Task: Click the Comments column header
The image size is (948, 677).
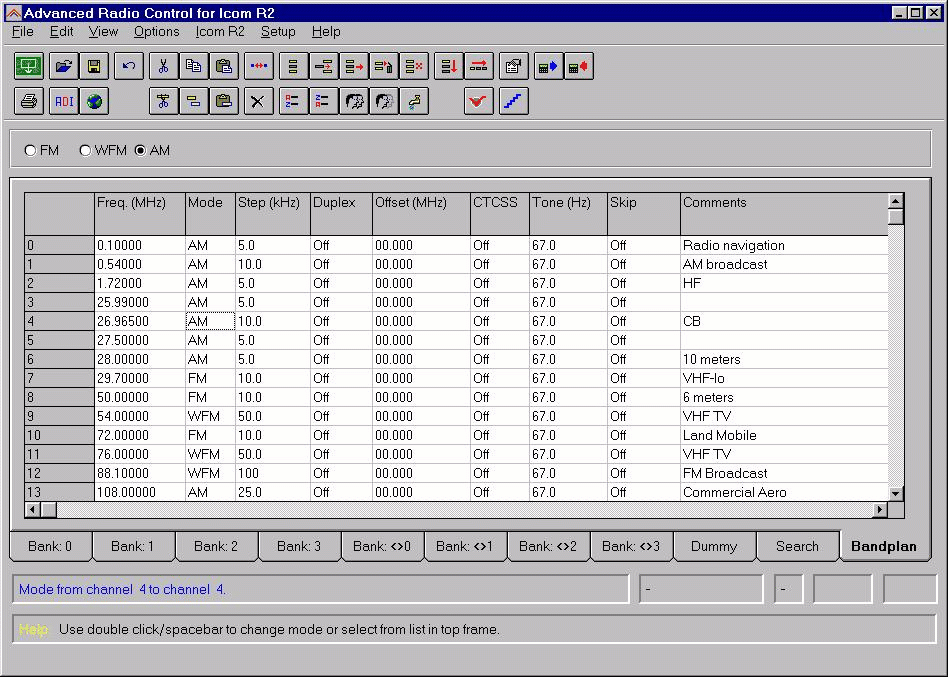Action: click(784, 214)
